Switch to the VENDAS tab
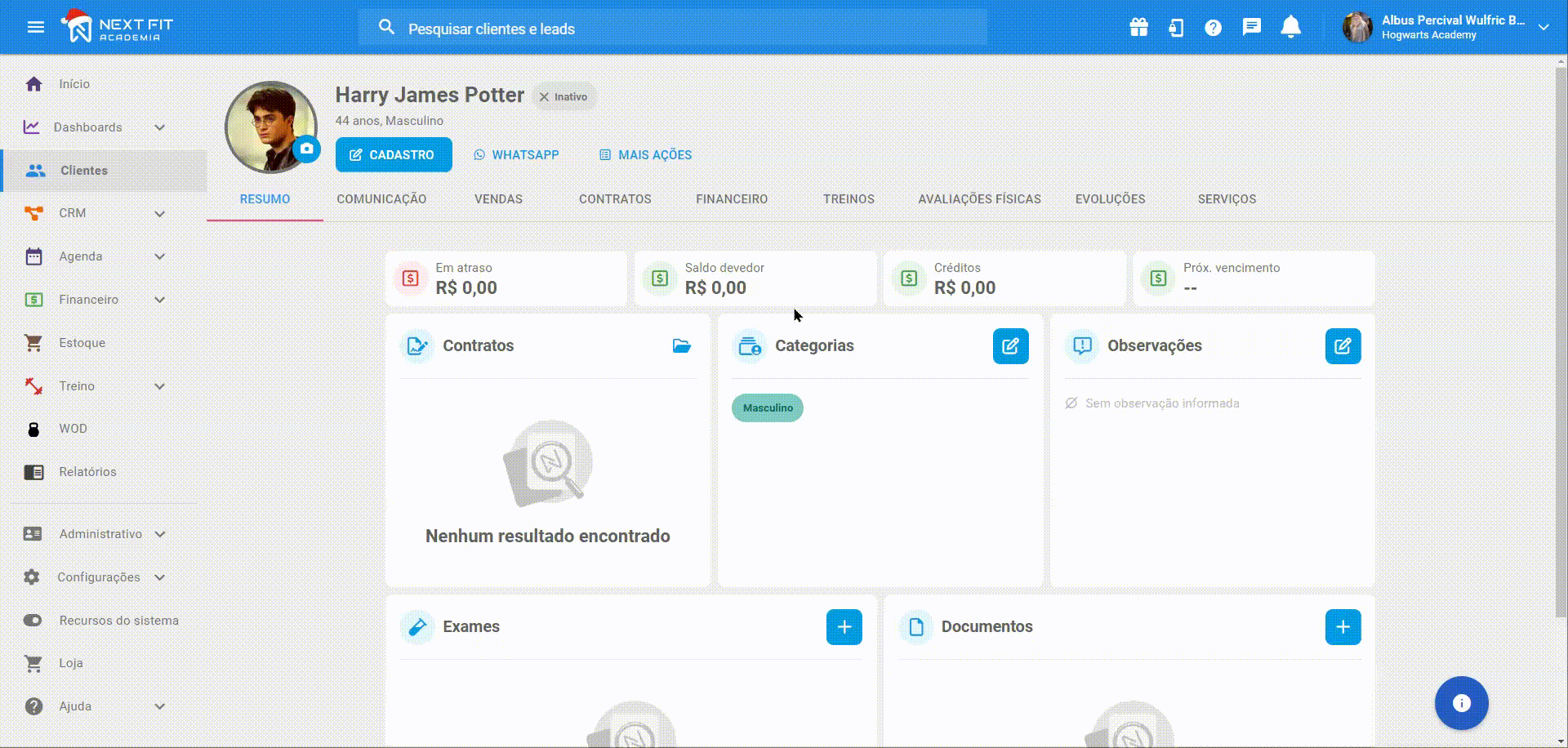 click(498, 199)
